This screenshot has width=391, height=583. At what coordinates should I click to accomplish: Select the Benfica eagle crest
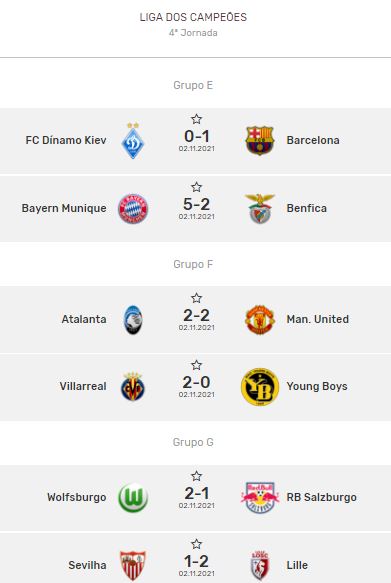(260, 209)
